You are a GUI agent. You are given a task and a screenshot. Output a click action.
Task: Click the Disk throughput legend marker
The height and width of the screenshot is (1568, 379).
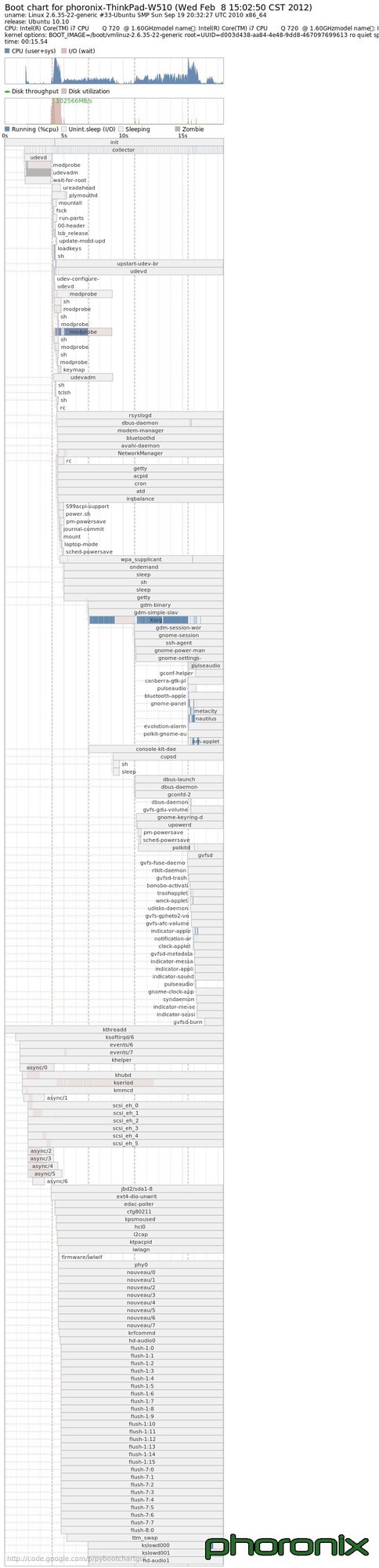point(7,91)
